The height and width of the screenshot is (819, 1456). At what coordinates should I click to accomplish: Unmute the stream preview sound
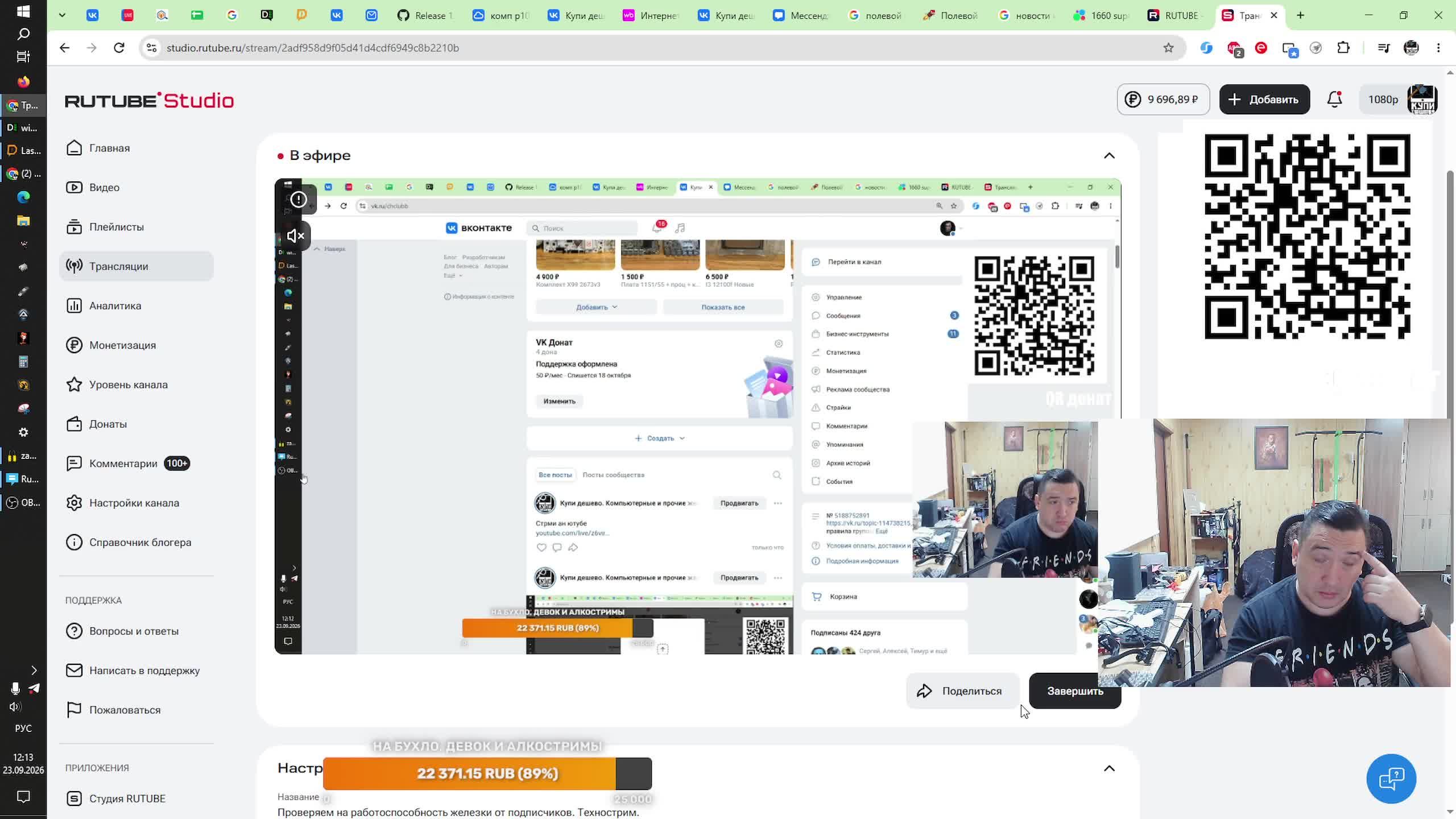tap(296, 235)
